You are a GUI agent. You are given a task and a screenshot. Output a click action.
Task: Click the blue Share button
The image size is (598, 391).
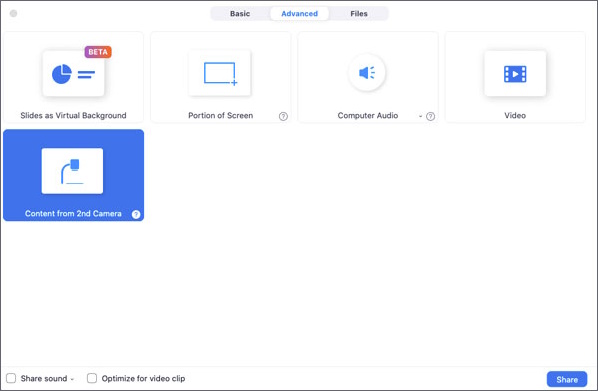[x=567, y=379]
